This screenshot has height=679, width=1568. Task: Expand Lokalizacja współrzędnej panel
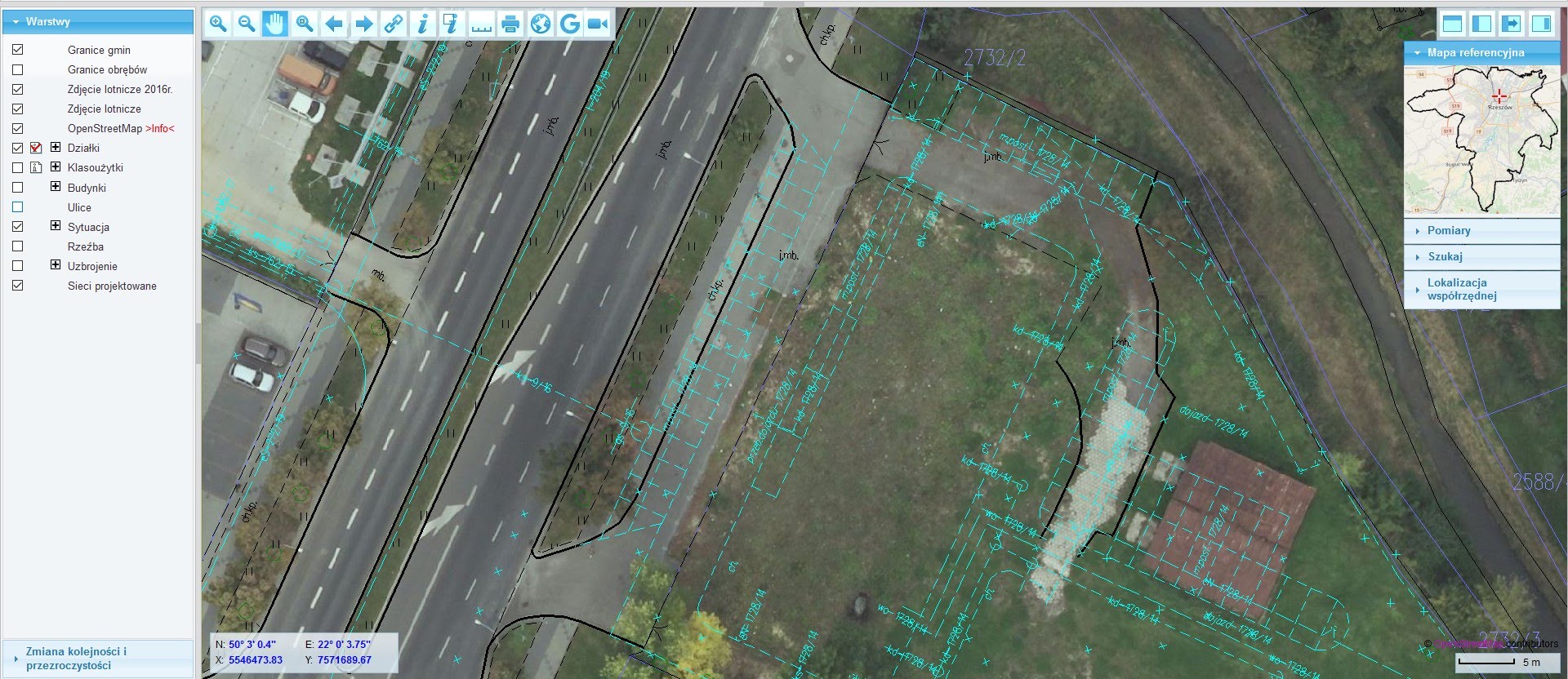pos(1481,289)
